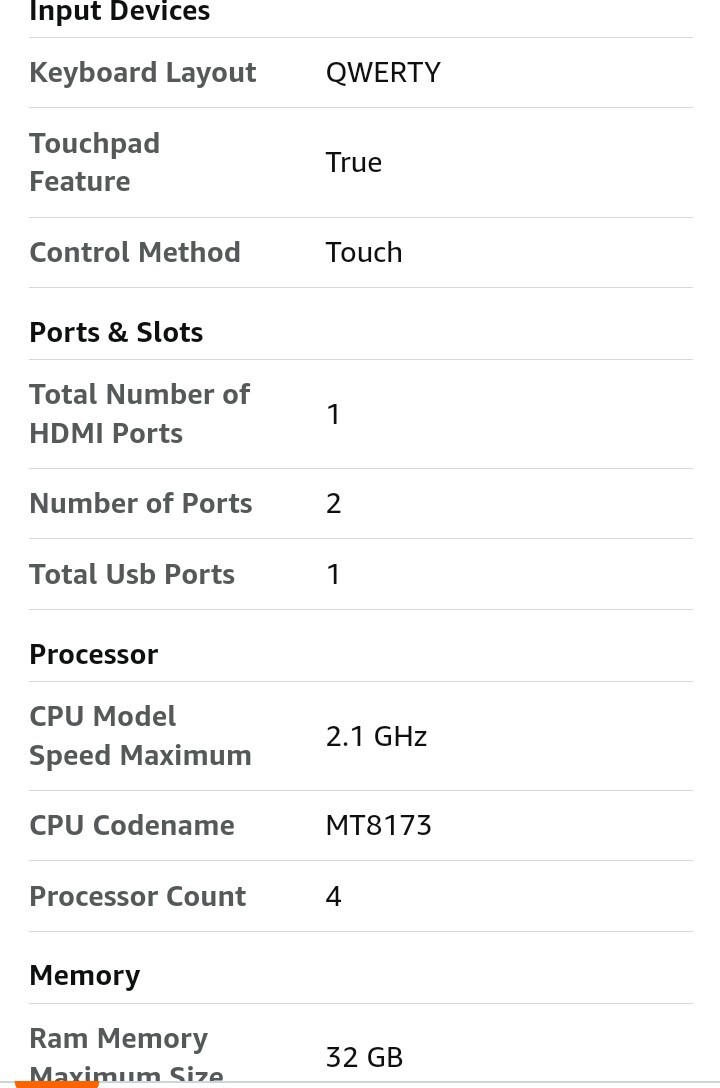Tap the Total Usb Ports label
Image resolution: width=720 pixels, height=1088 pixels.
click(132, 575)
